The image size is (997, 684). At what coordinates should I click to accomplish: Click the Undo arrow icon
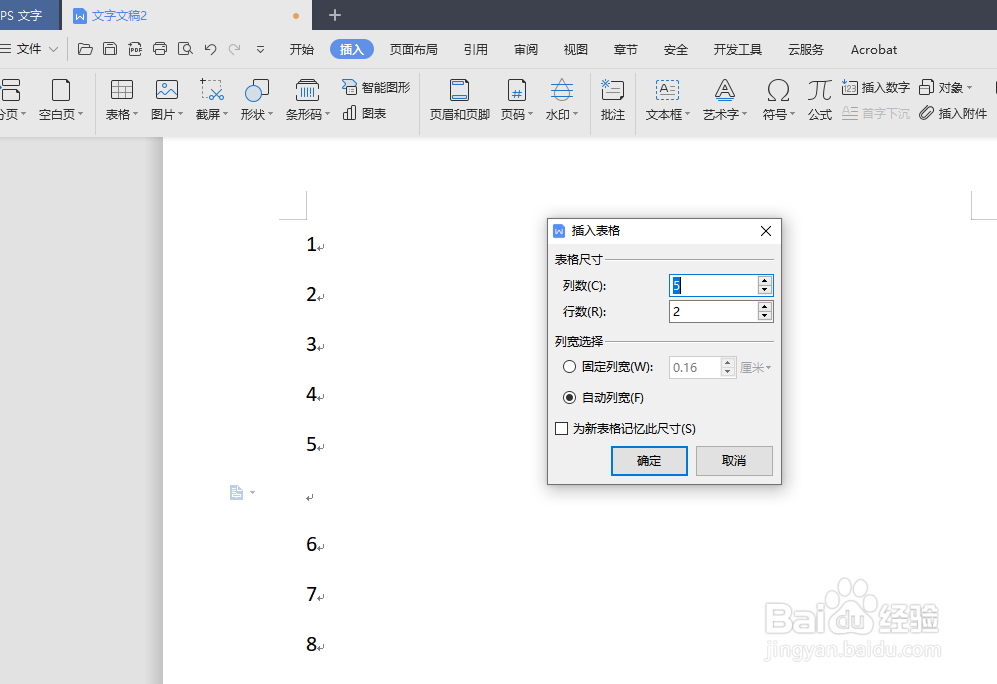pos(210,49)
